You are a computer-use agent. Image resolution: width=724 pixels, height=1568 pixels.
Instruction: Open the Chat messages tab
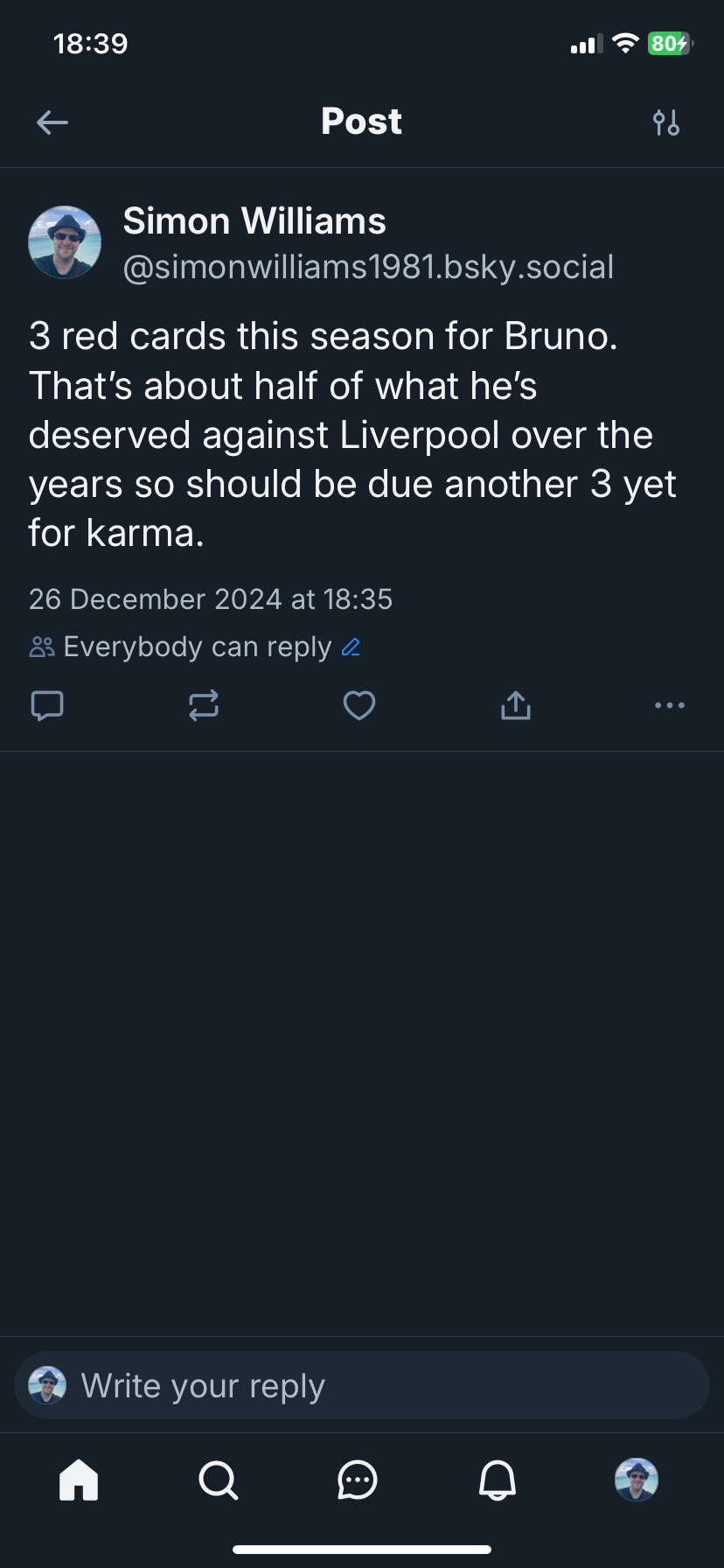[358, 1480]
